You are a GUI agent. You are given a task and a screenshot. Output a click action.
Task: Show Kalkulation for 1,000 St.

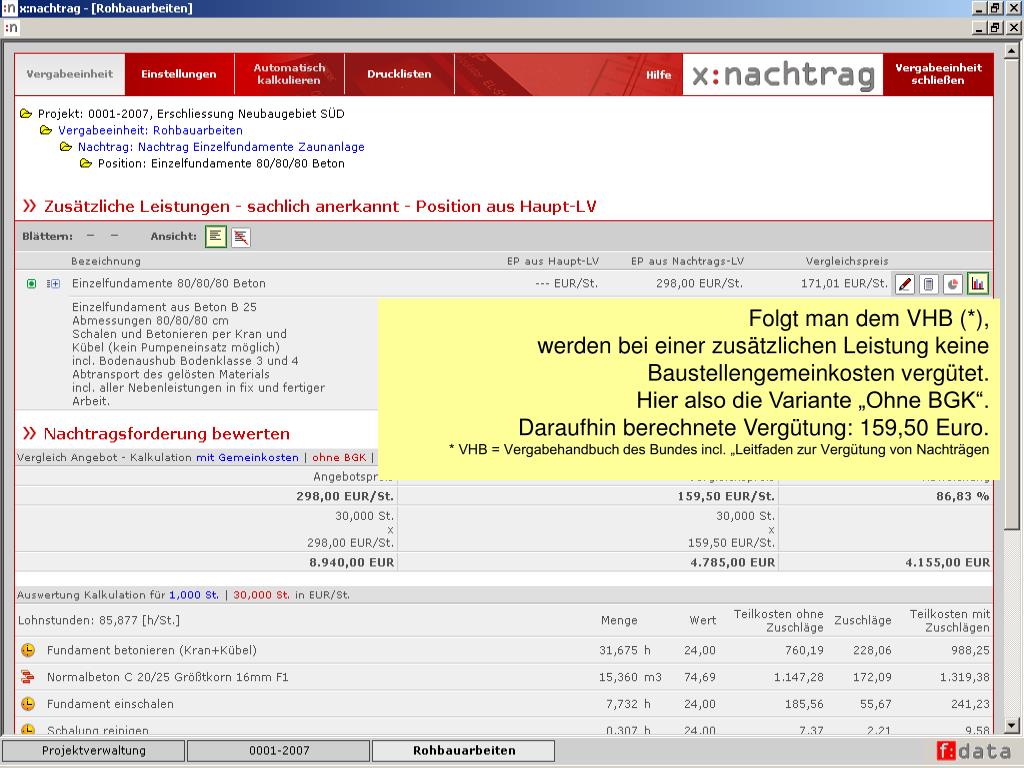coord(194,595)
